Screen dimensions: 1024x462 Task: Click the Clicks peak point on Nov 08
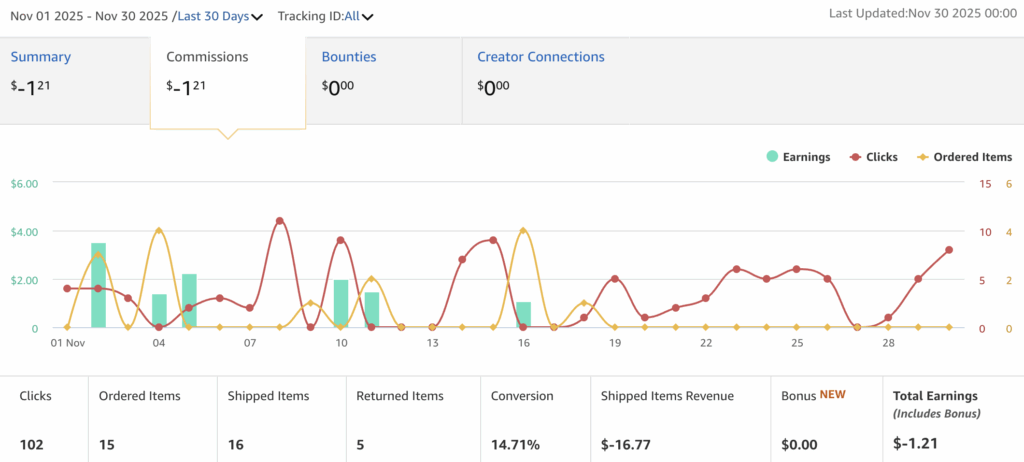coord(280,221)
